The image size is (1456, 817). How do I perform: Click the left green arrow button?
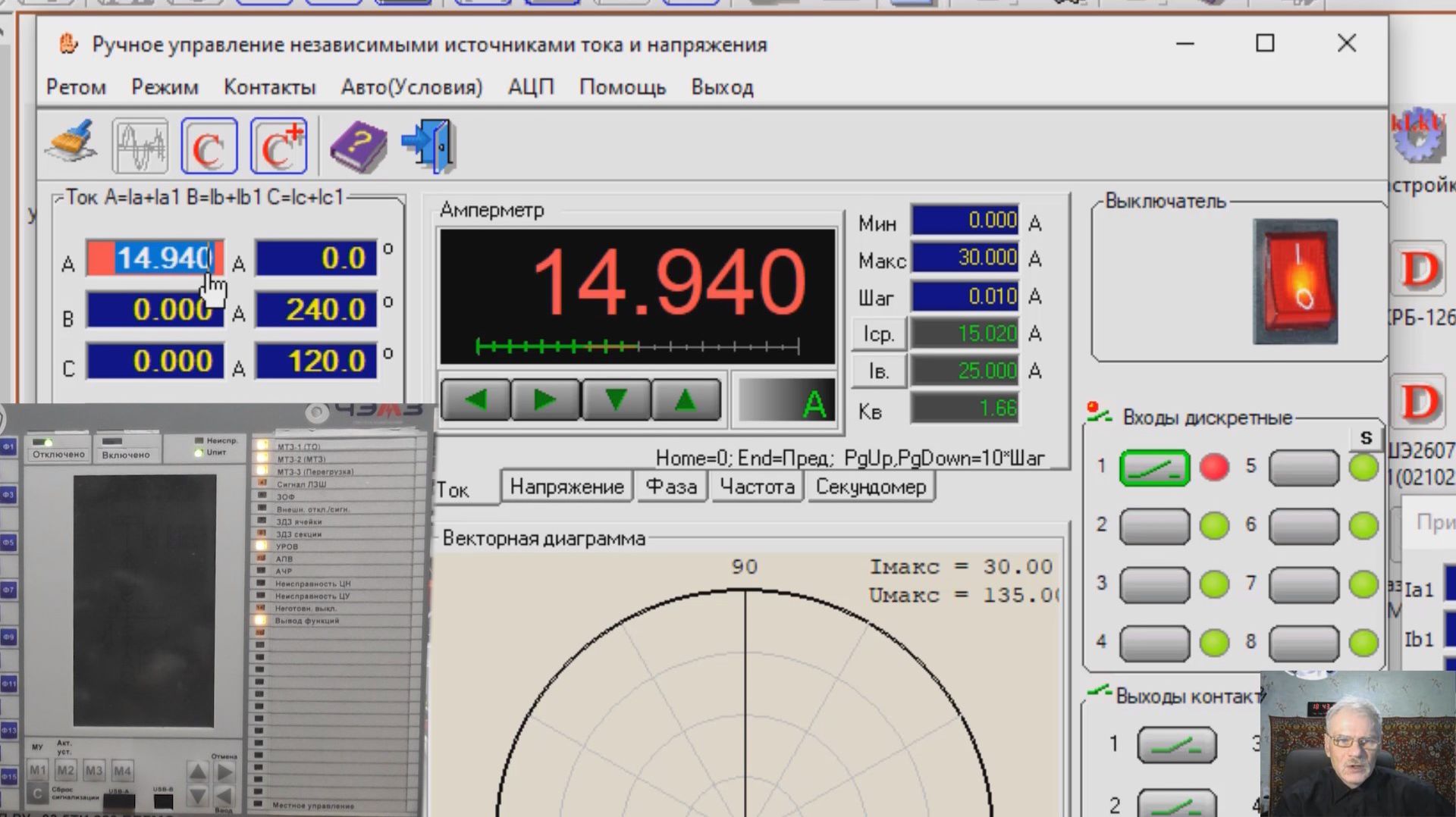(475, 399)
